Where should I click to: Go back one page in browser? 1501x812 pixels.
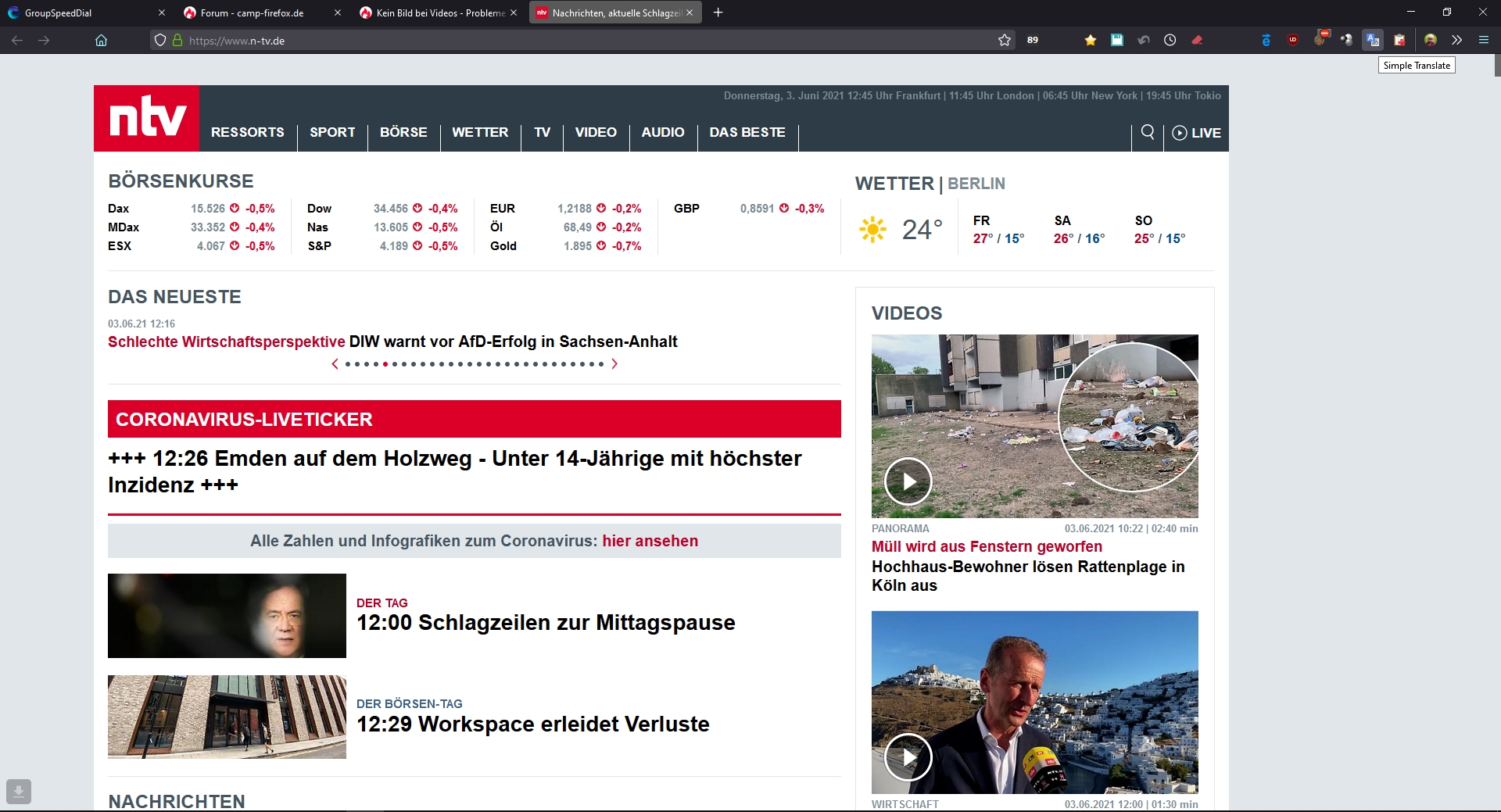point(17,40)
